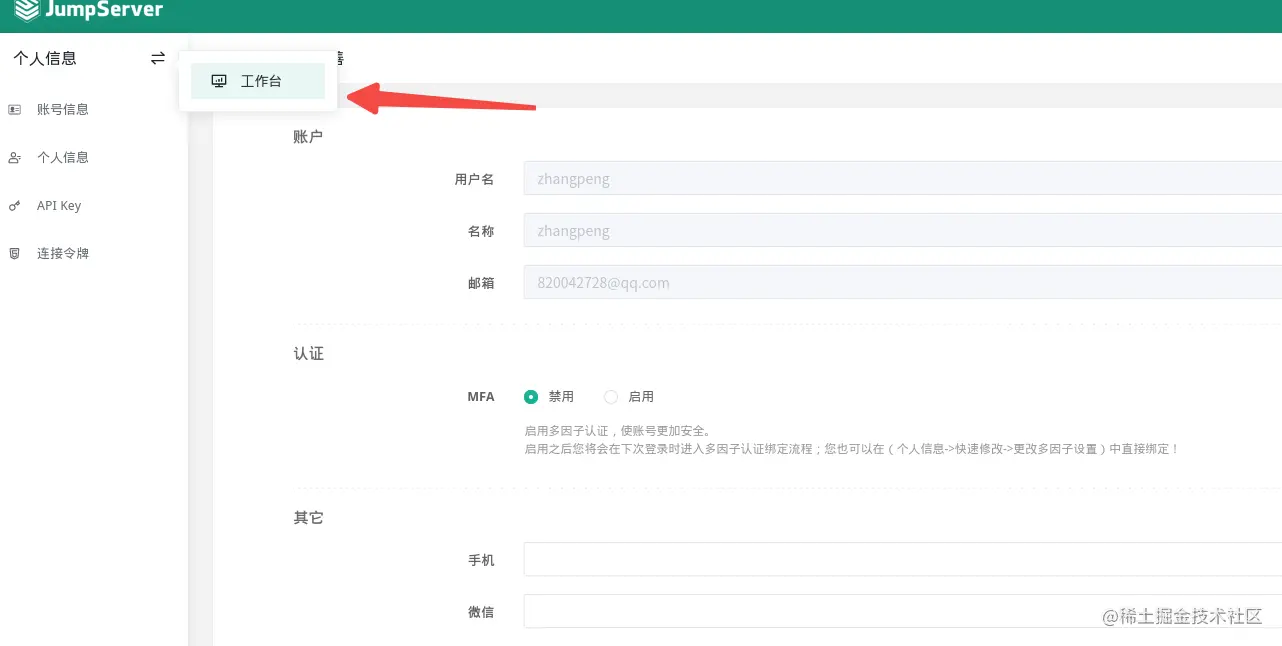The height and width of the screenshot is (646, 1282).
Task: Click the 账户 section heading
Action: [308, 136]
